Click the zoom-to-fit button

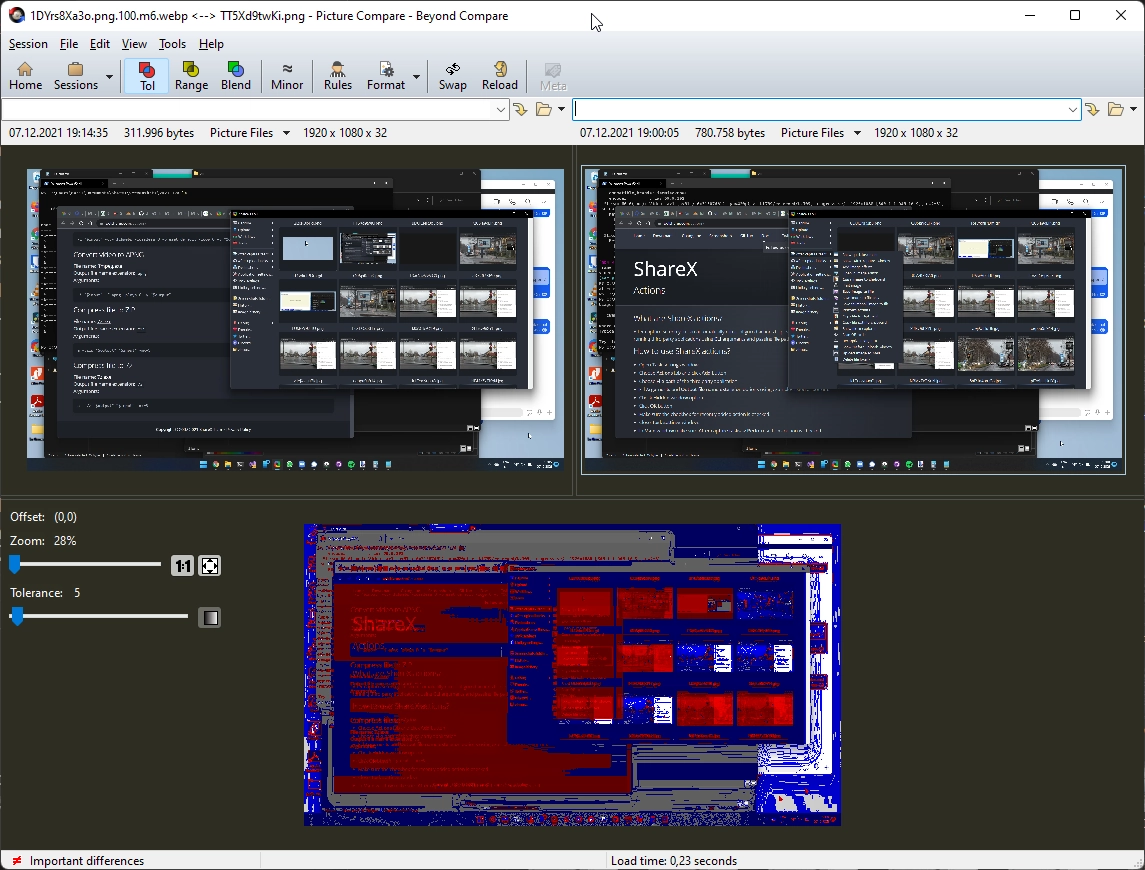(209, 566)
